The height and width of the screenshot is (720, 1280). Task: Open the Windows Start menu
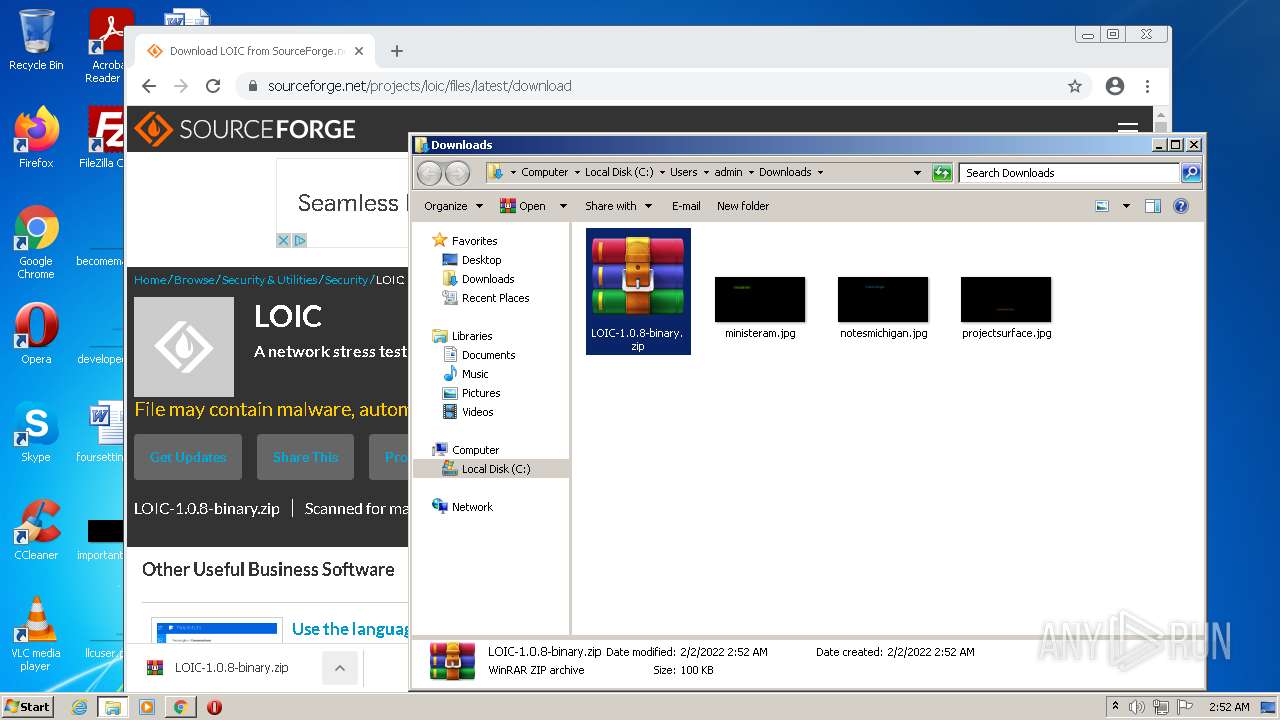[27, 706]
